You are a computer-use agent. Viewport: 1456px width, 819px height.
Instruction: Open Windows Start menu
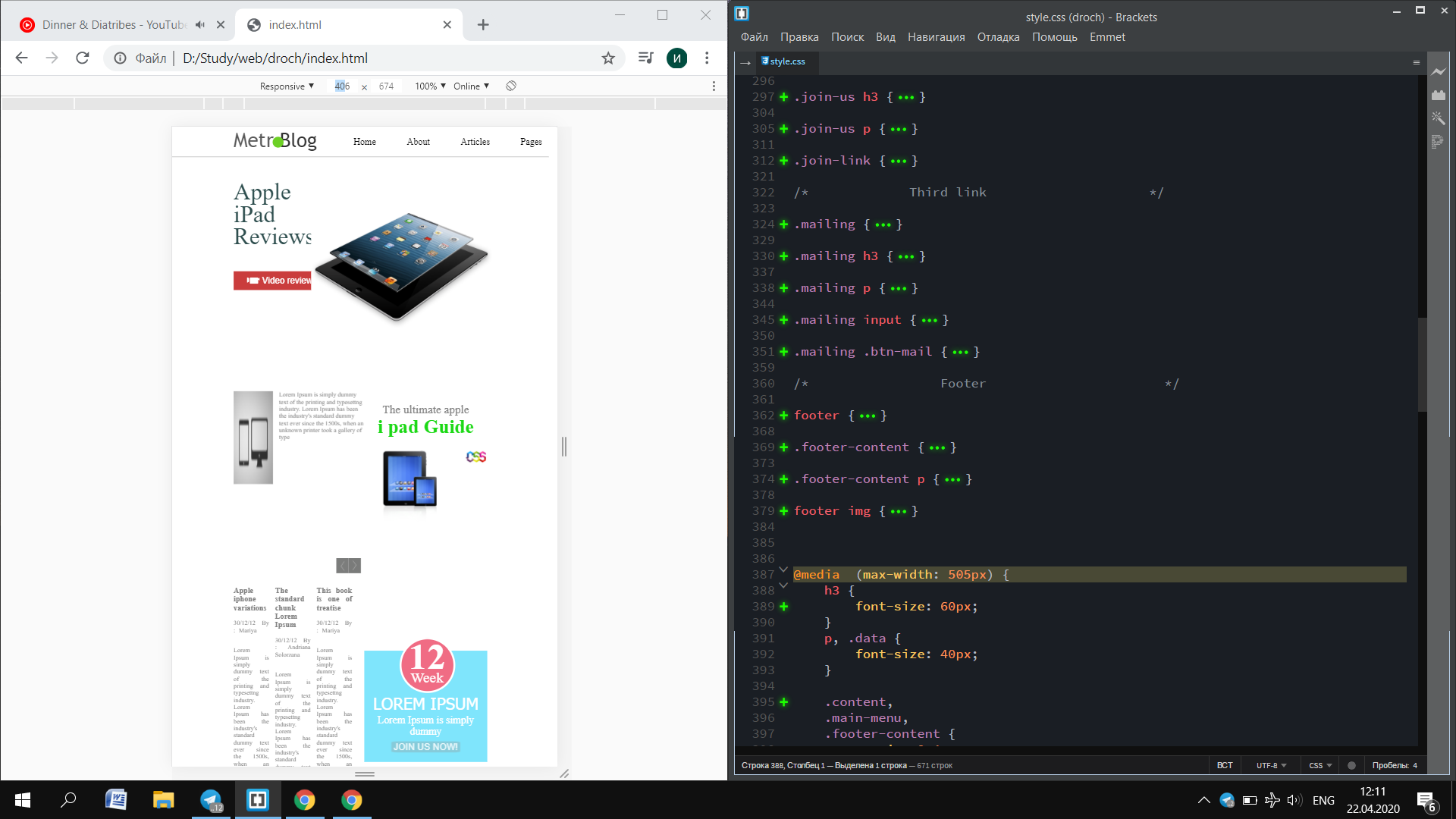(23, 800)
